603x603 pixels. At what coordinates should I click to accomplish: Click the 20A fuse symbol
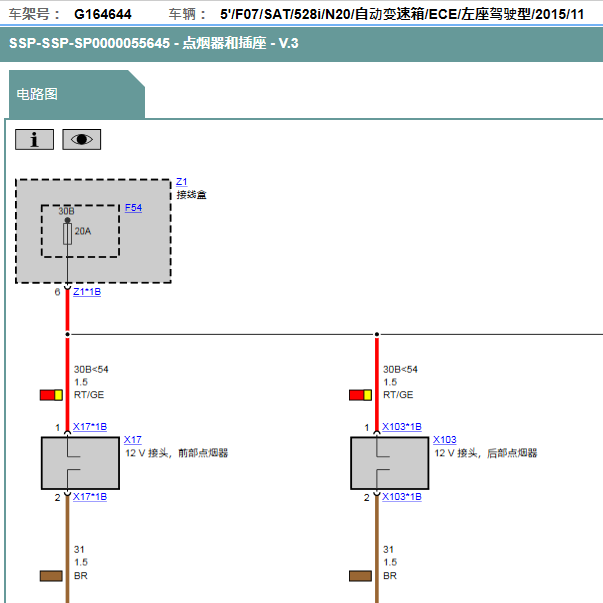pos(67,233)
